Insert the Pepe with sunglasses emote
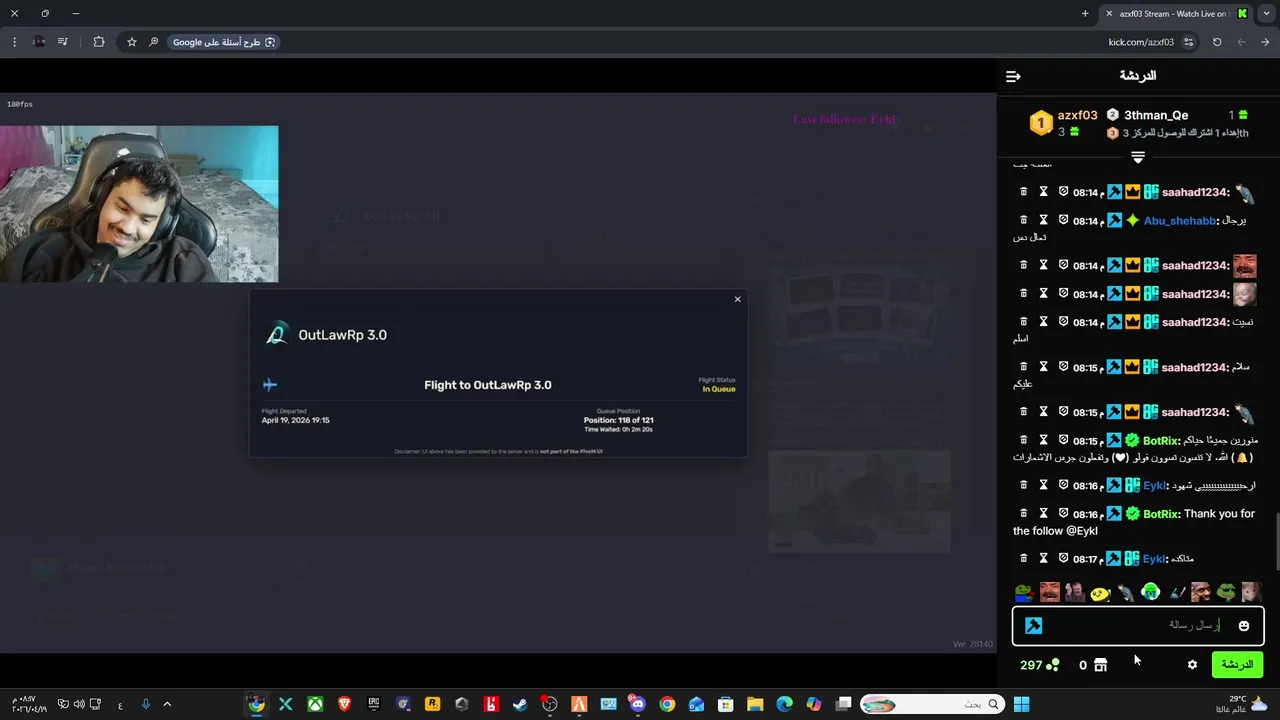This screenshot has width=1280, height=720. (1226, 593)
